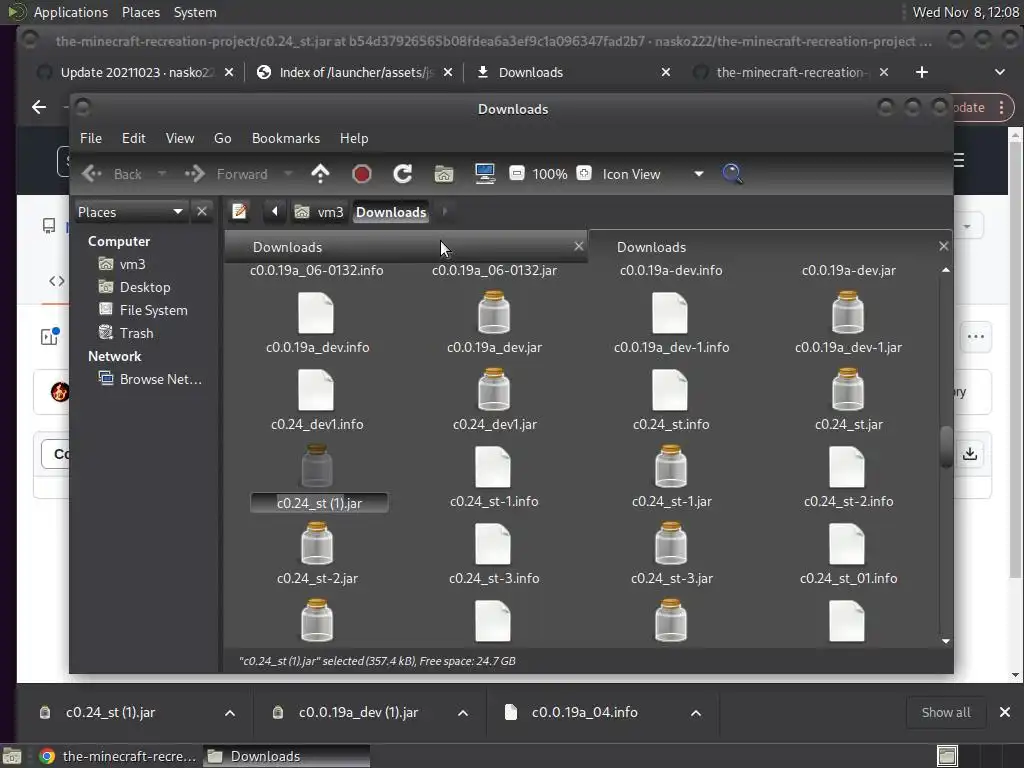Switch to Index of /launcher/assets browser tab
The width and height of the screenshot is (1024, 768).
pos(355,72)
